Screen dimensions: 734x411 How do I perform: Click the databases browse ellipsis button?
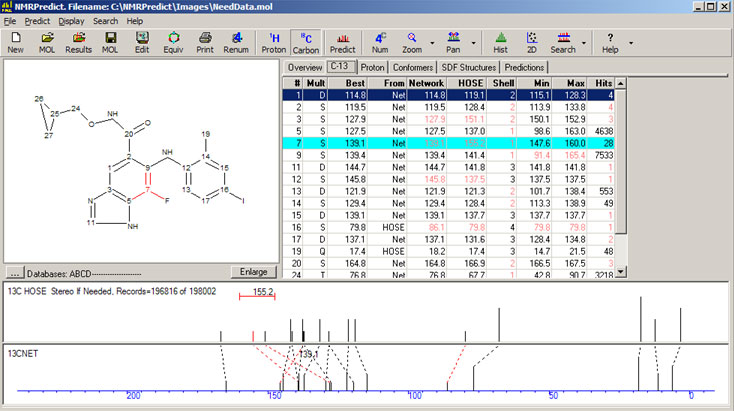[x=15, y=272]
